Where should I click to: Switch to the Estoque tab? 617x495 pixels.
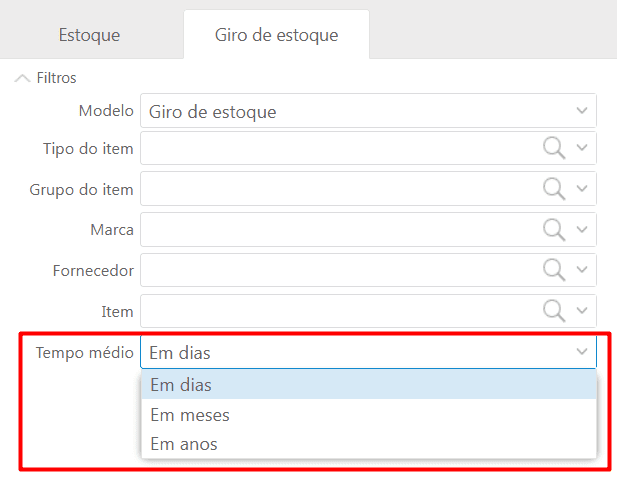(89, 35)
